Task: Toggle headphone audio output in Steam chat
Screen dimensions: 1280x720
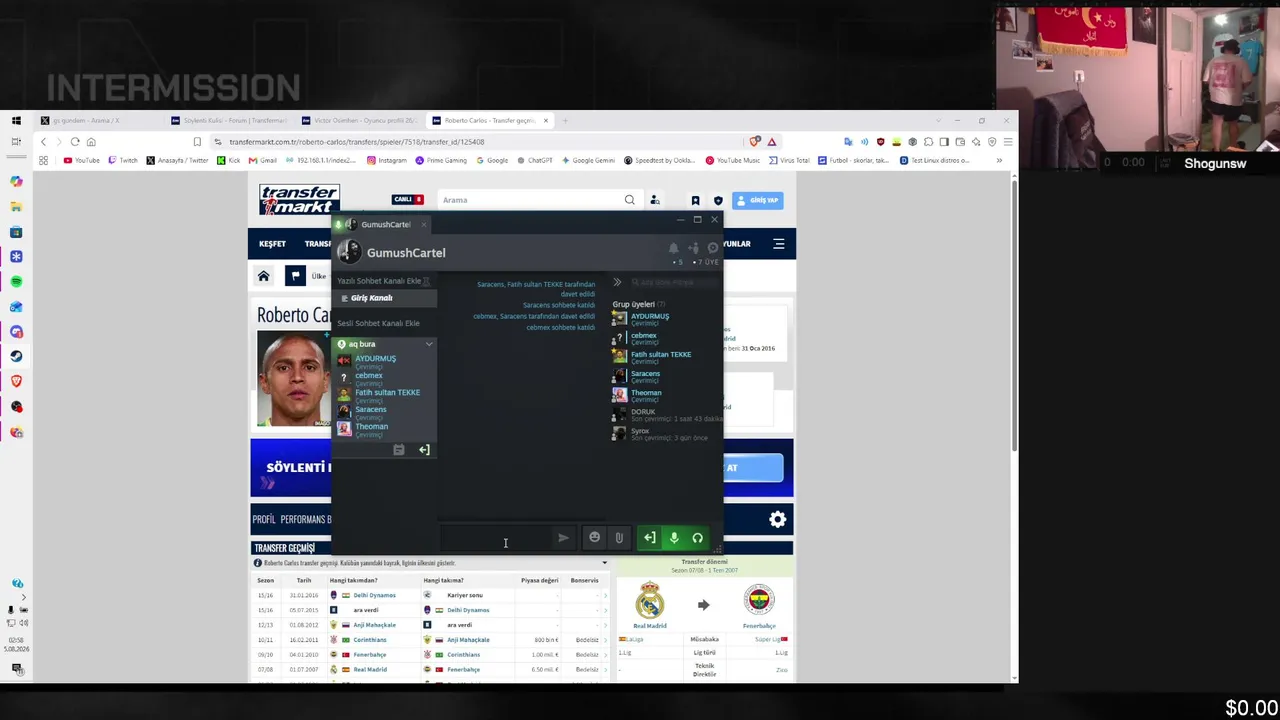Action: [x=698, y=538]
